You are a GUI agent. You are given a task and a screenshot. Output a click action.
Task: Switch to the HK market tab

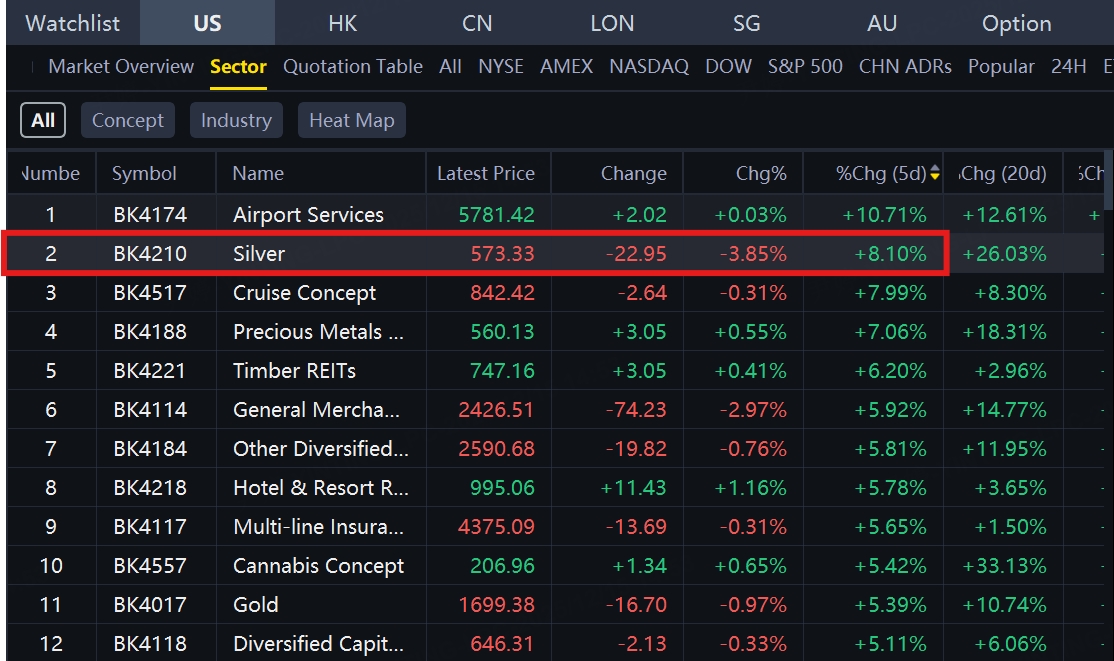(342, 23)
